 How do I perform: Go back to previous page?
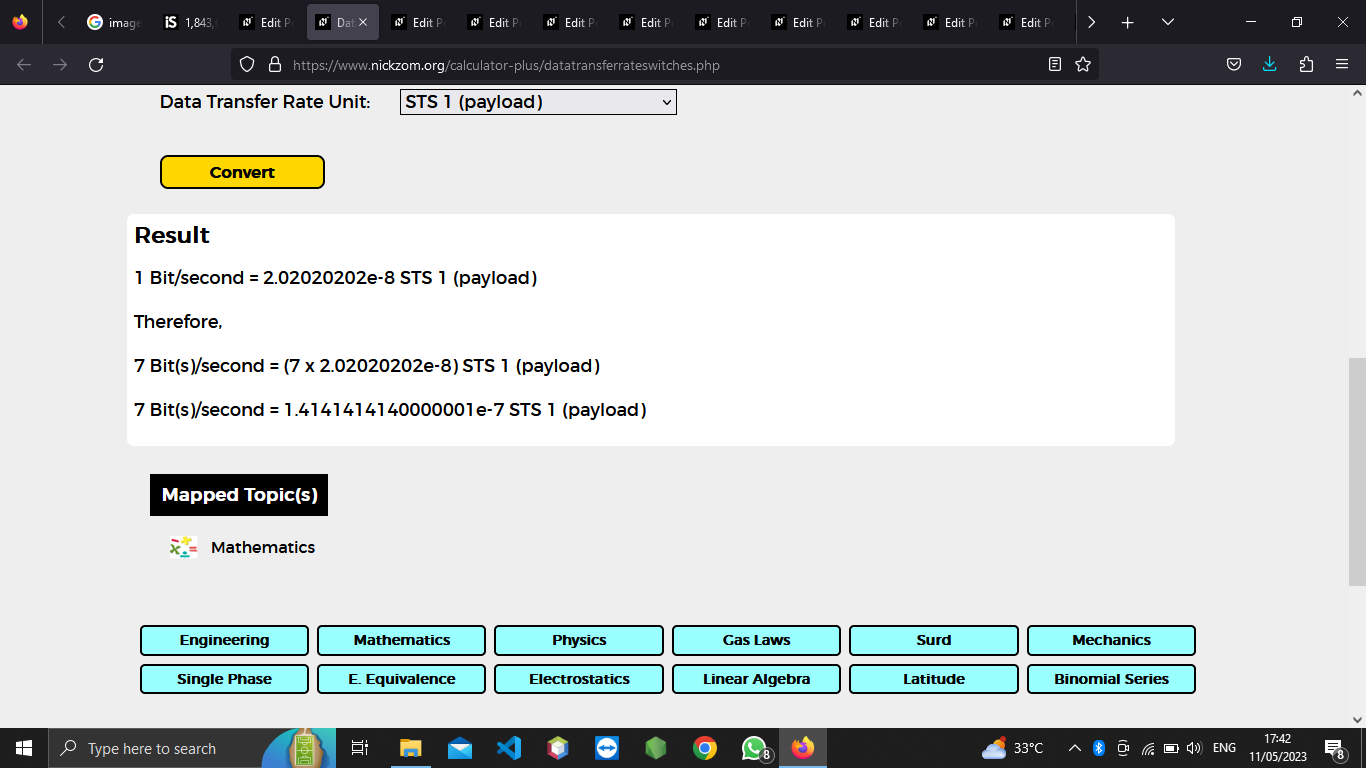[x=24, y=65]
